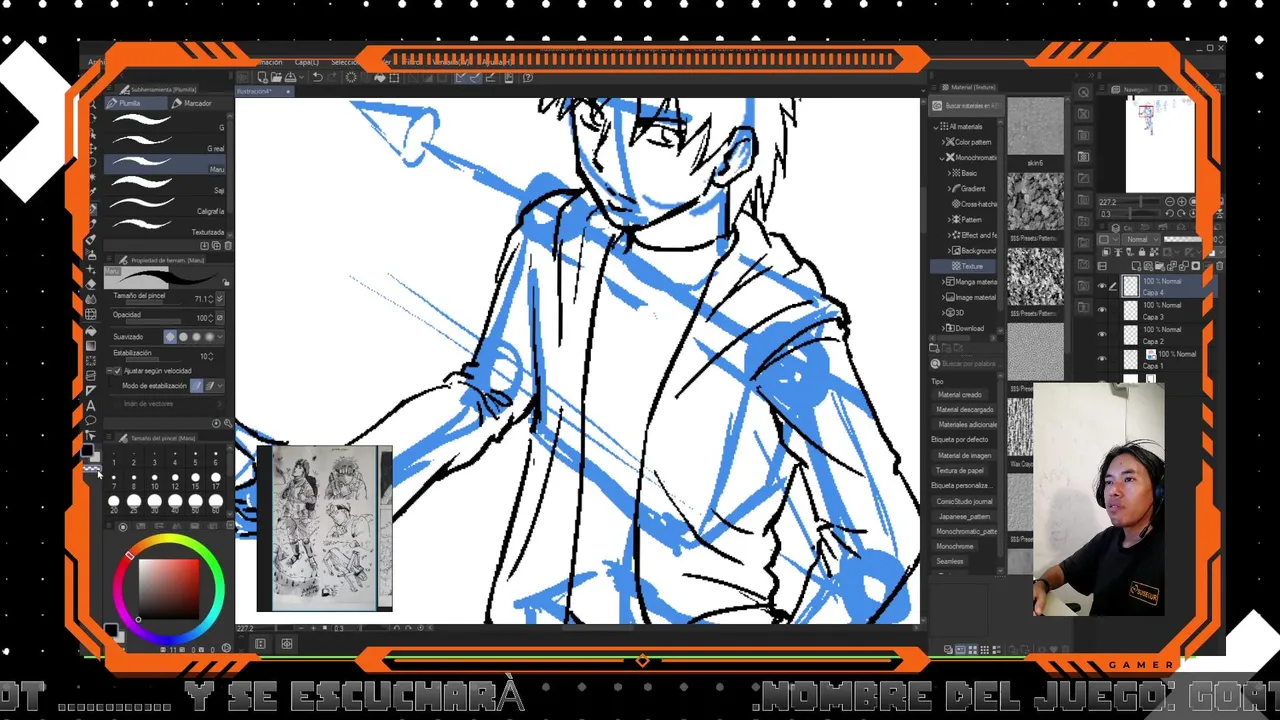The height and width of the screenshot is (720, 1280).
Task: Hide layer Capa 3
Action: [1101, 310]
